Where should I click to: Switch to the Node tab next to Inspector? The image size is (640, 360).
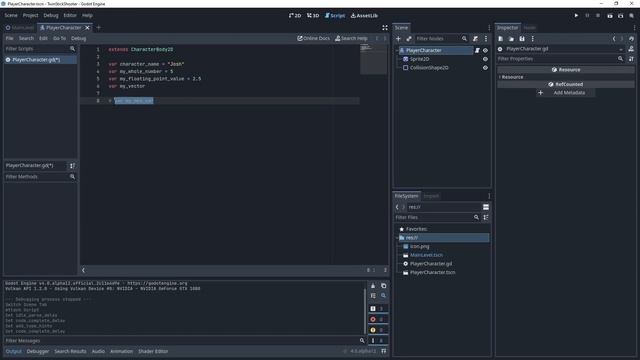[x=529, y=28]
